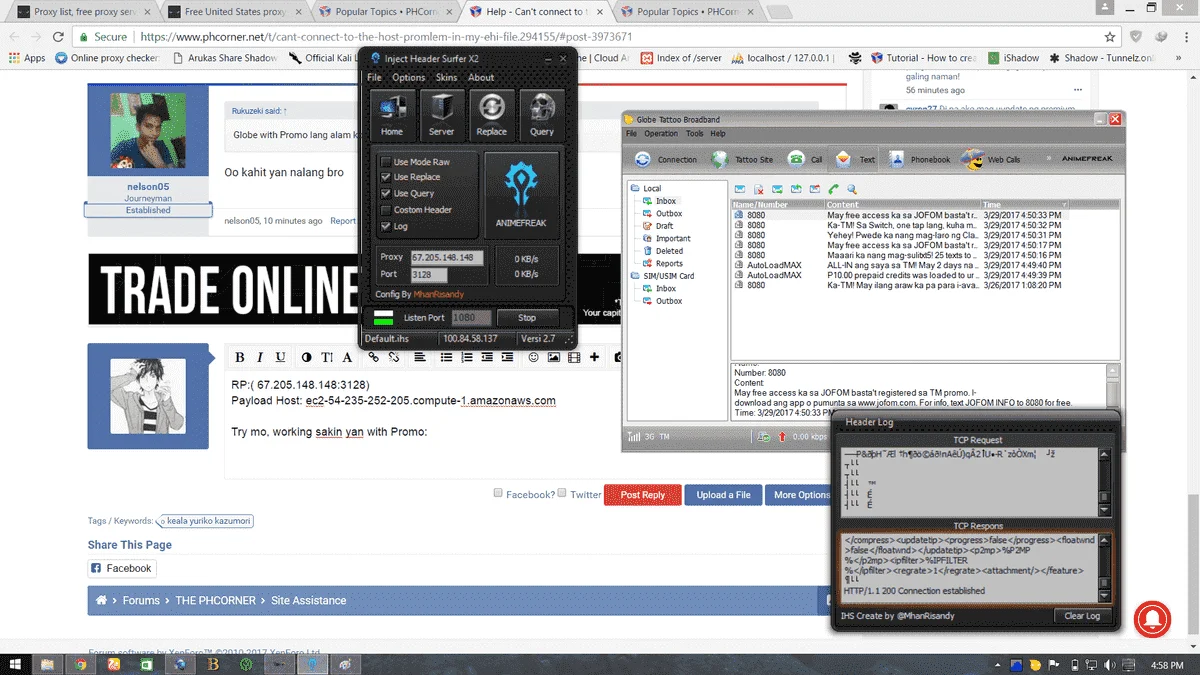This screenshot has width=1200, height=675.
Task: Select the Query icon in Inject Header Surfer
Action: pyautogui.click(x=542, y=114)
